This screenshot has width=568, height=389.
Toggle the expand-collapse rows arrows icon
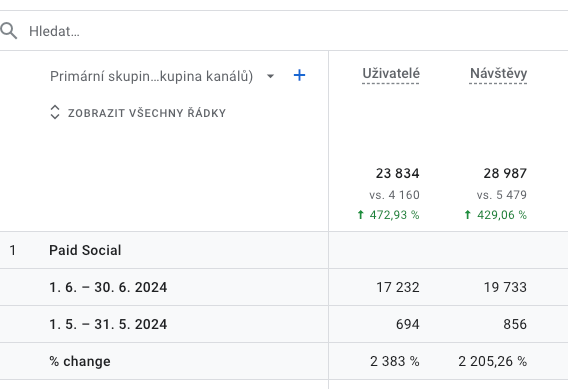click(x=54, y=112)
